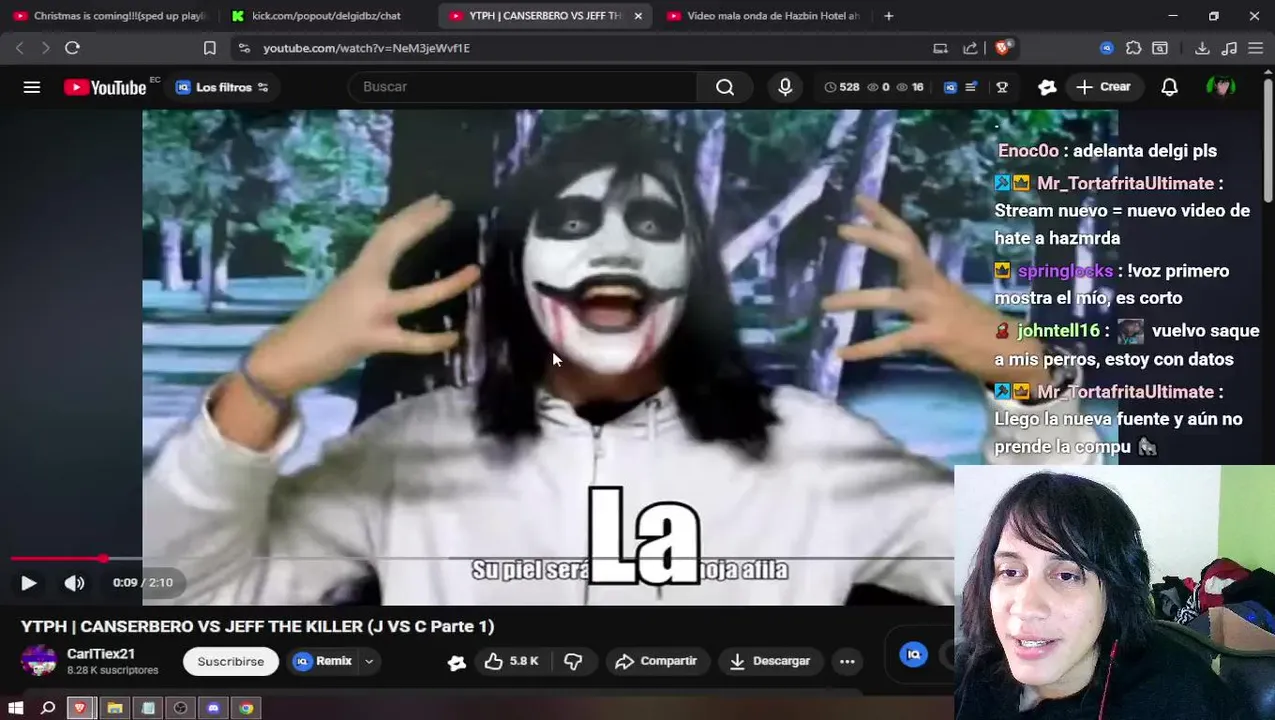
Task: Open Discord in the taskbar
Action: click(213, 708)
